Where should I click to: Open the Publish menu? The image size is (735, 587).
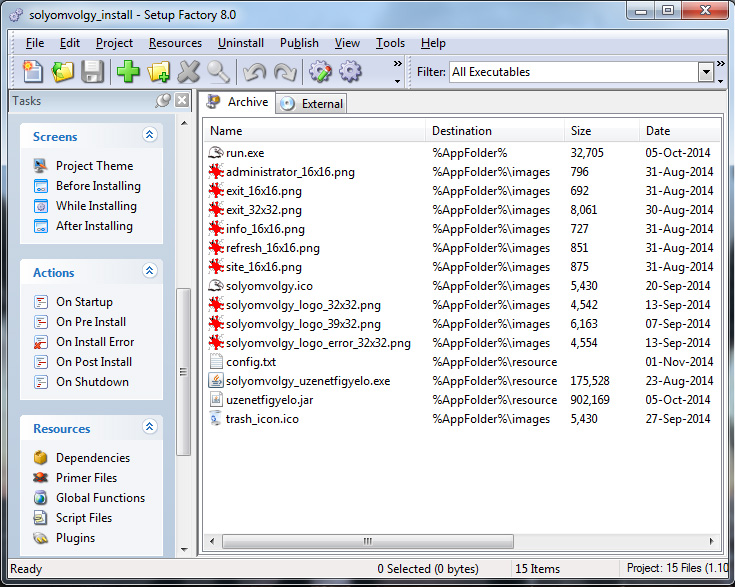(x=299, y=43)
